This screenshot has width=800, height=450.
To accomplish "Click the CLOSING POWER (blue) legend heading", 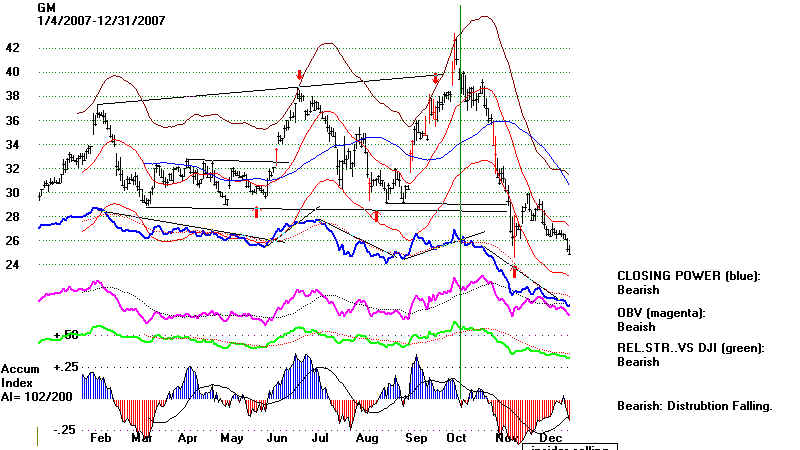I will click(689, 276).
